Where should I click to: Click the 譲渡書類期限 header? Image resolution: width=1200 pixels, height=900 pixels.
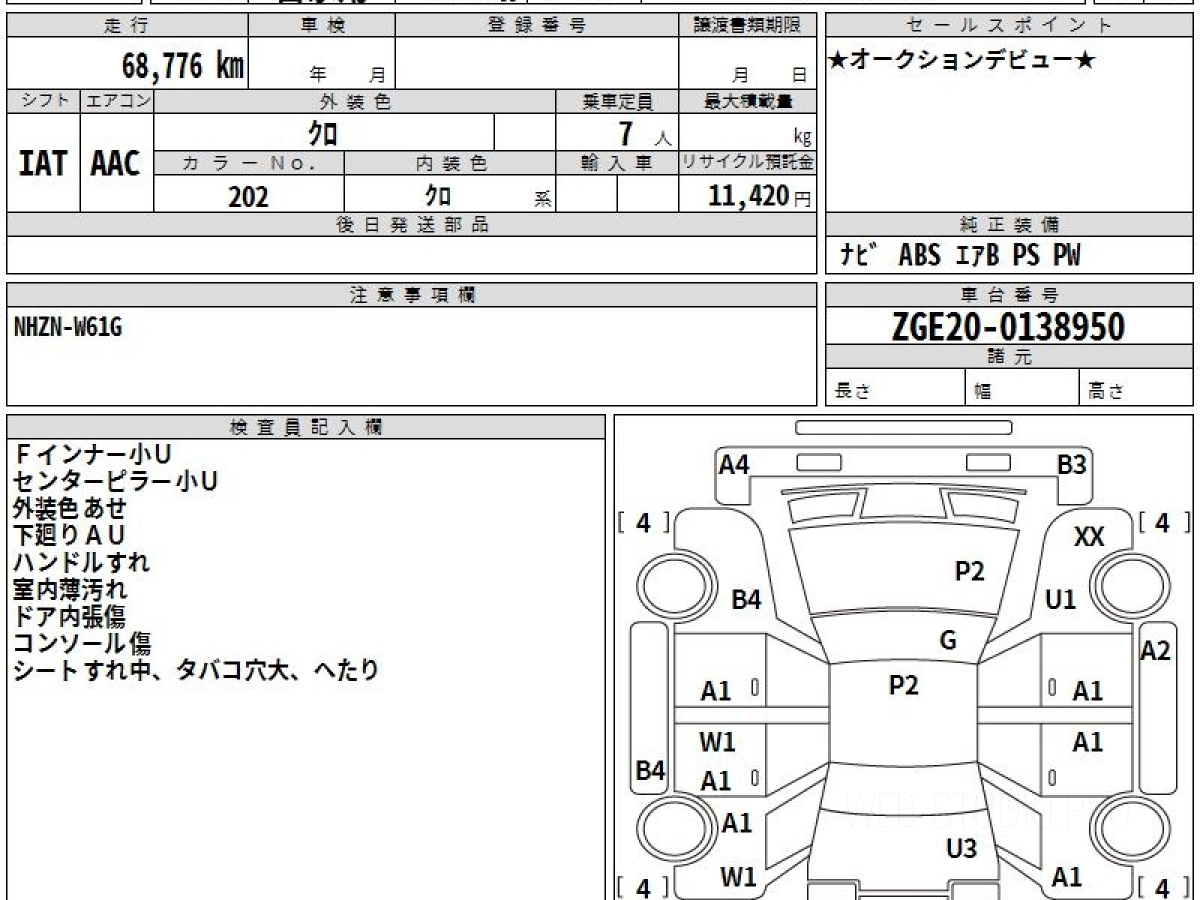[747, 26]
